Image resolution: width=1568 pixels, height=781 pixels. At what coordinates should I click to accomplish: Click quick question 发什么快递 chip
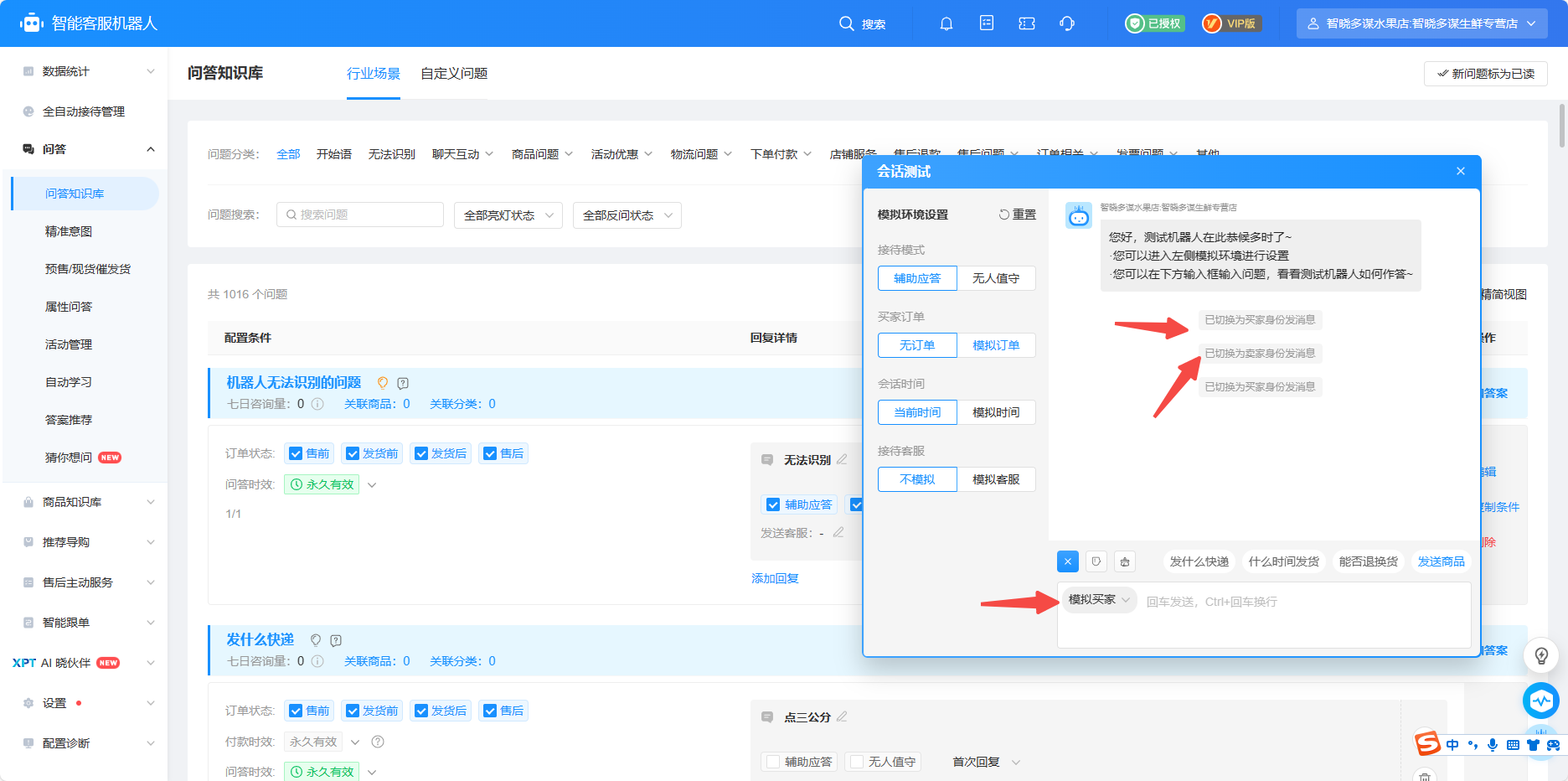point(1199,561)
